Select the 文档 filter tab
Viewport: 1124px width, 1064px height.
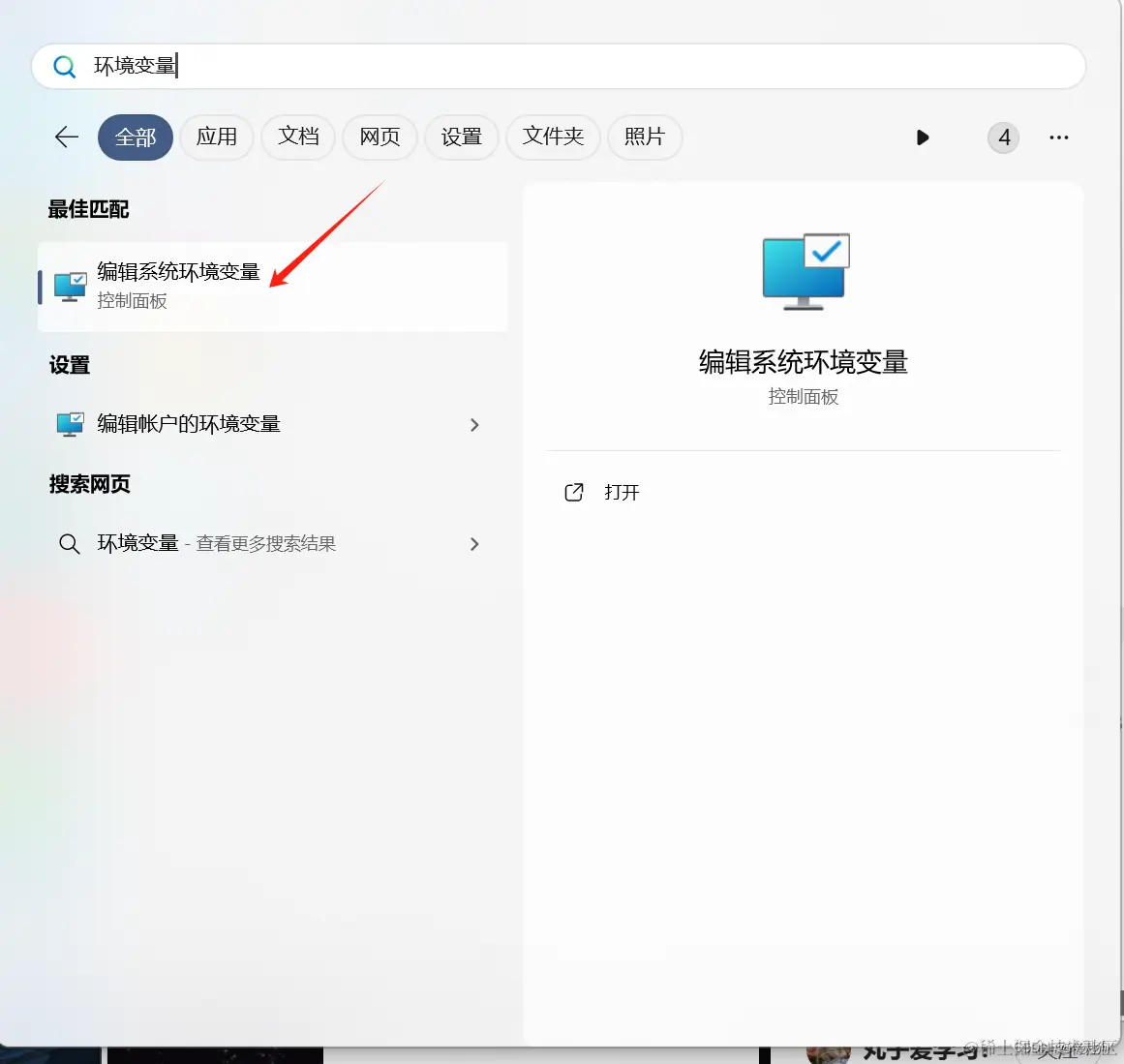(298, 137)
